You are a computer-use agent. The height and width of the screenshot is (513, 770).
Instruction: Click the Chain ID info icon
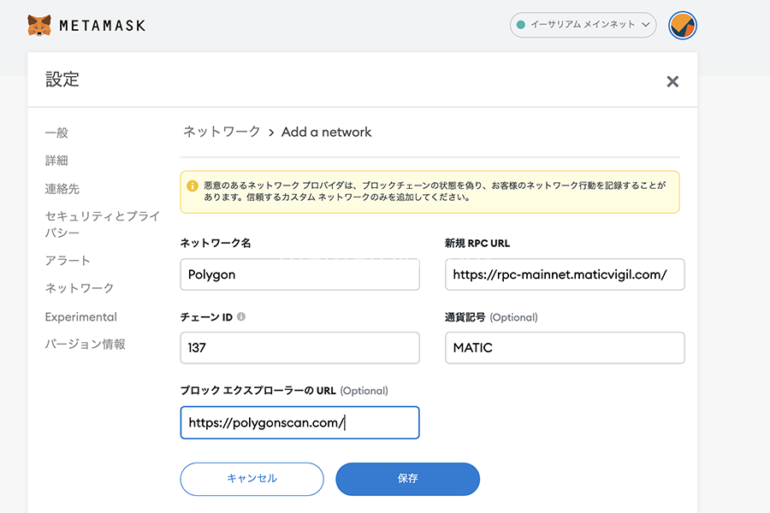pyautogui.click(x=241, y=317)
